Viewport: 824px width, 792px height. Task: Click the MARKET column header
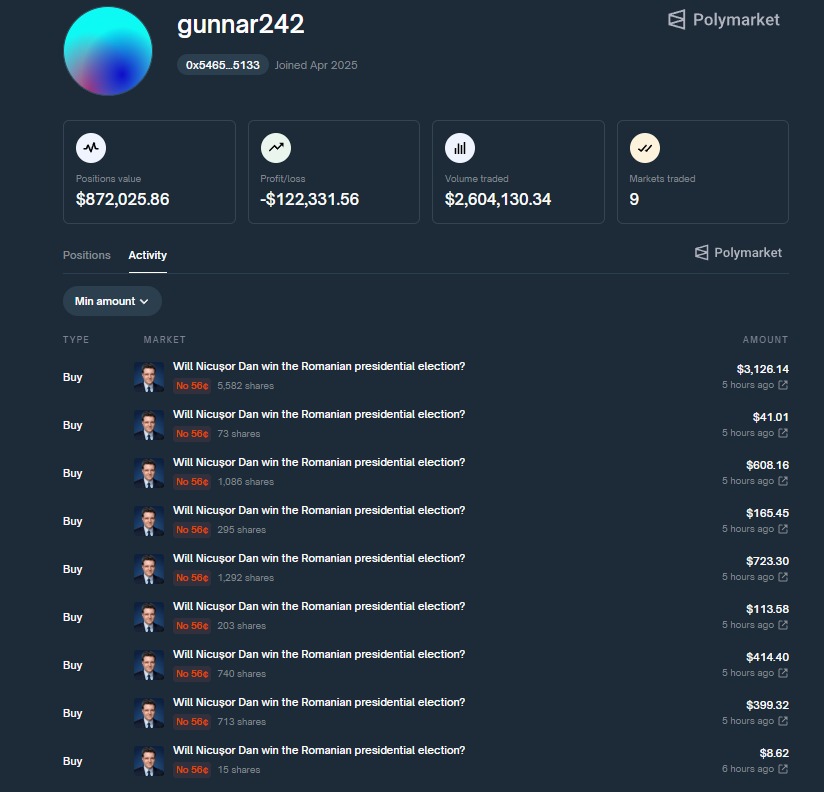point(164,340)
